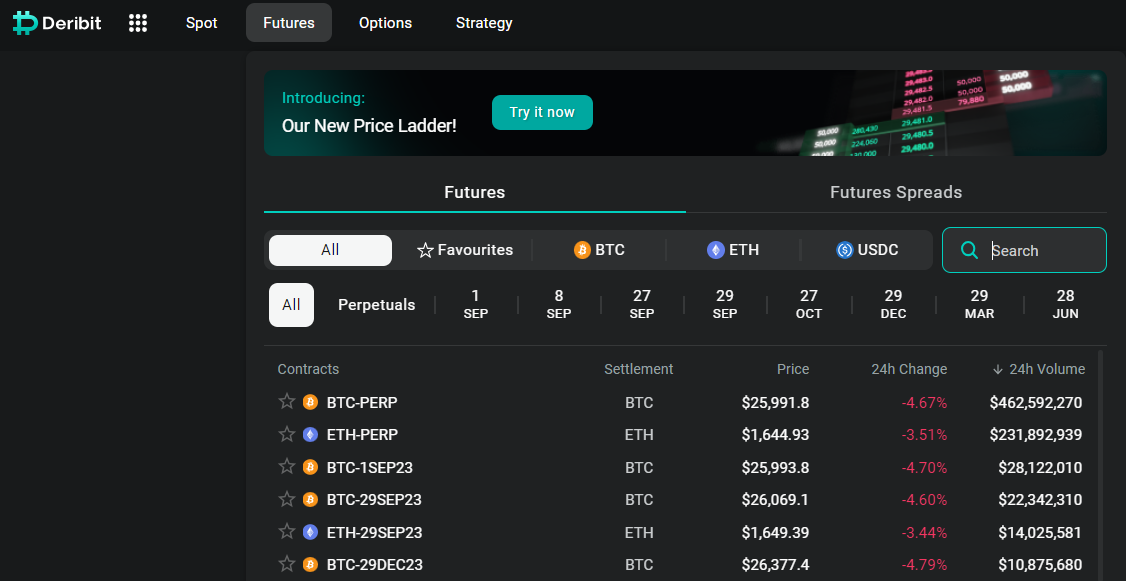Click the Try it now button
1126x581 pixels.
click(x=542, y=112)
